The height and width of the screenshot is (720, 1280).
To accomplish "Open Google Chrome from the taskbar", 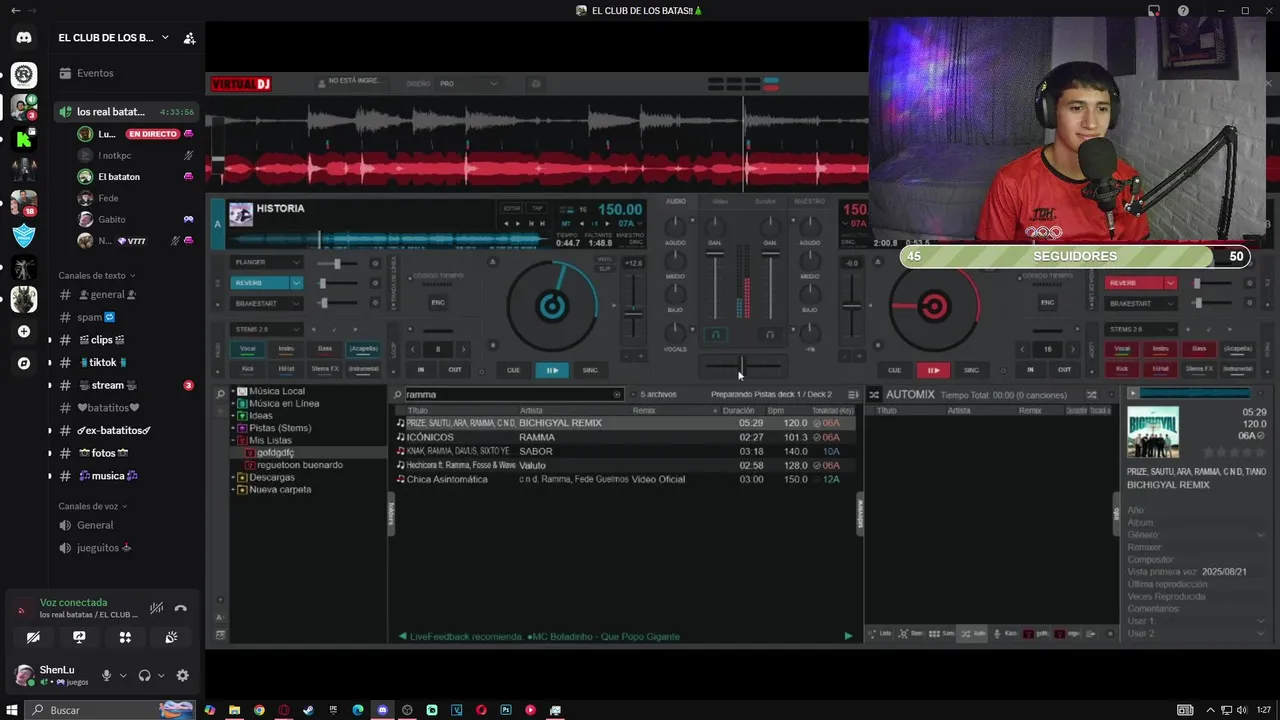I will tap(259, 710).
